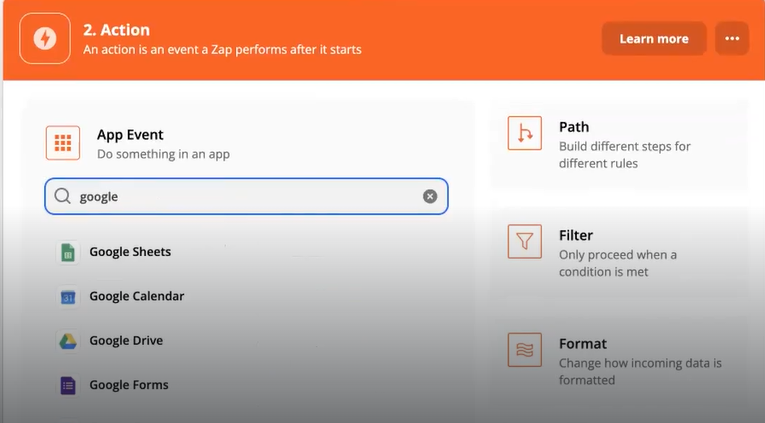Click 'Build different steps' description
This screenshot has width=765, height=423.
(624, 155)
